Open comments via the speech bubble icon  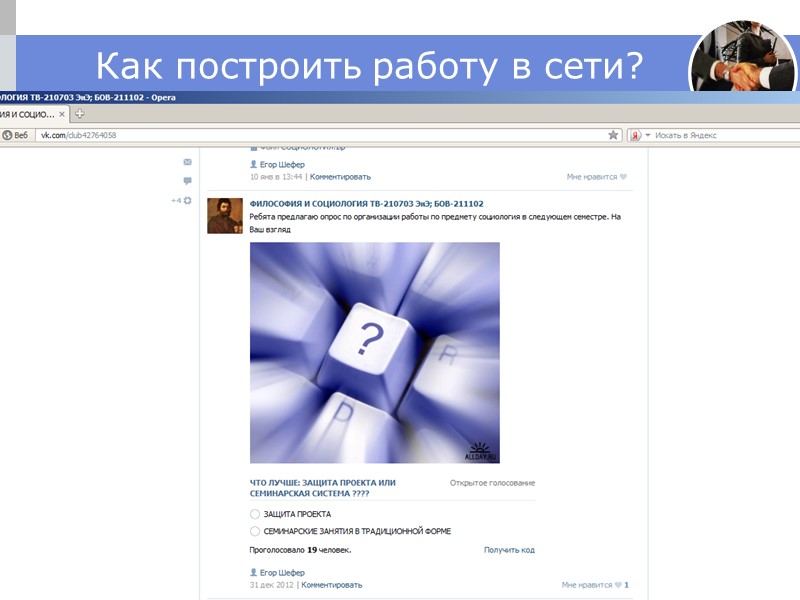(x=187, y=181)
